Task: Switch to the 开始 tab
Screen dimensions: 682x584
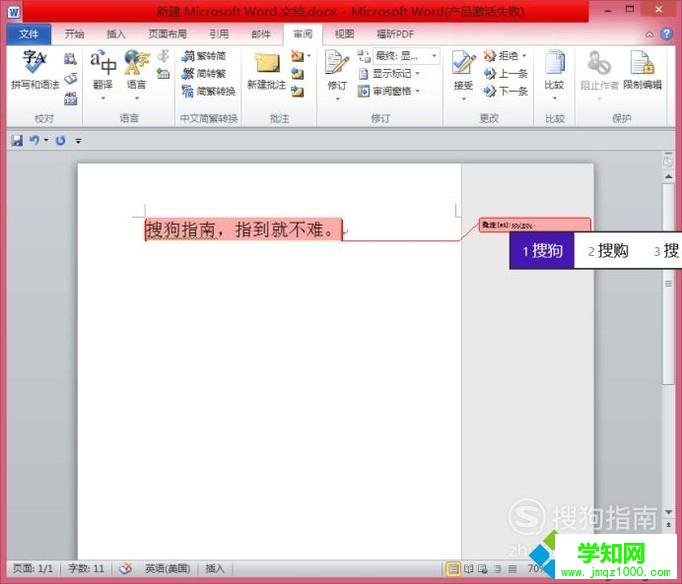Action: point(75,34)
